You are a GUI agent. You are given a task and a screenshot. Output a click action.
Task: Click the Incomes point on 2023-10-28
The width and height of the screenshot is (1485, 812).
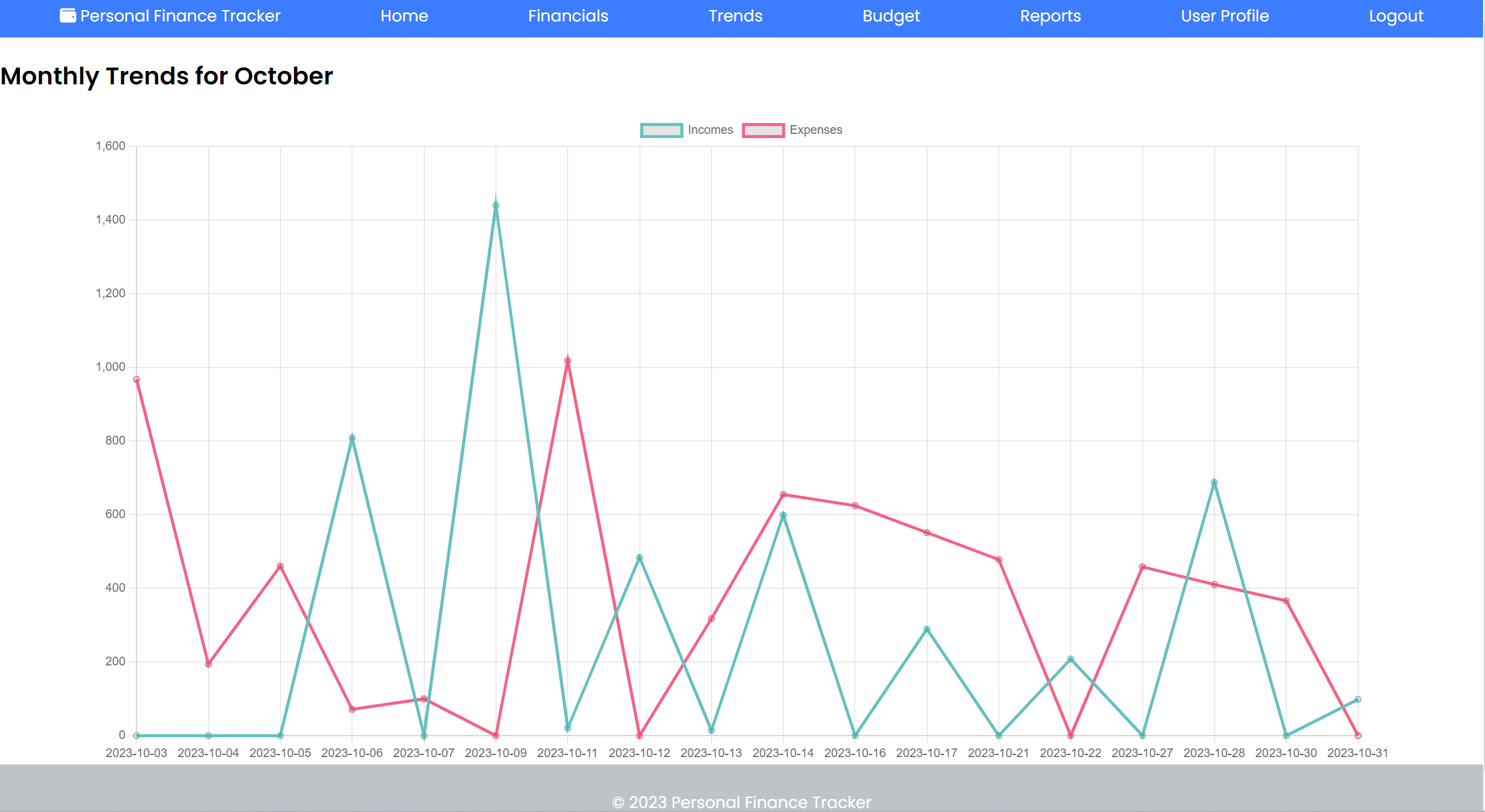pos(1214,482)
